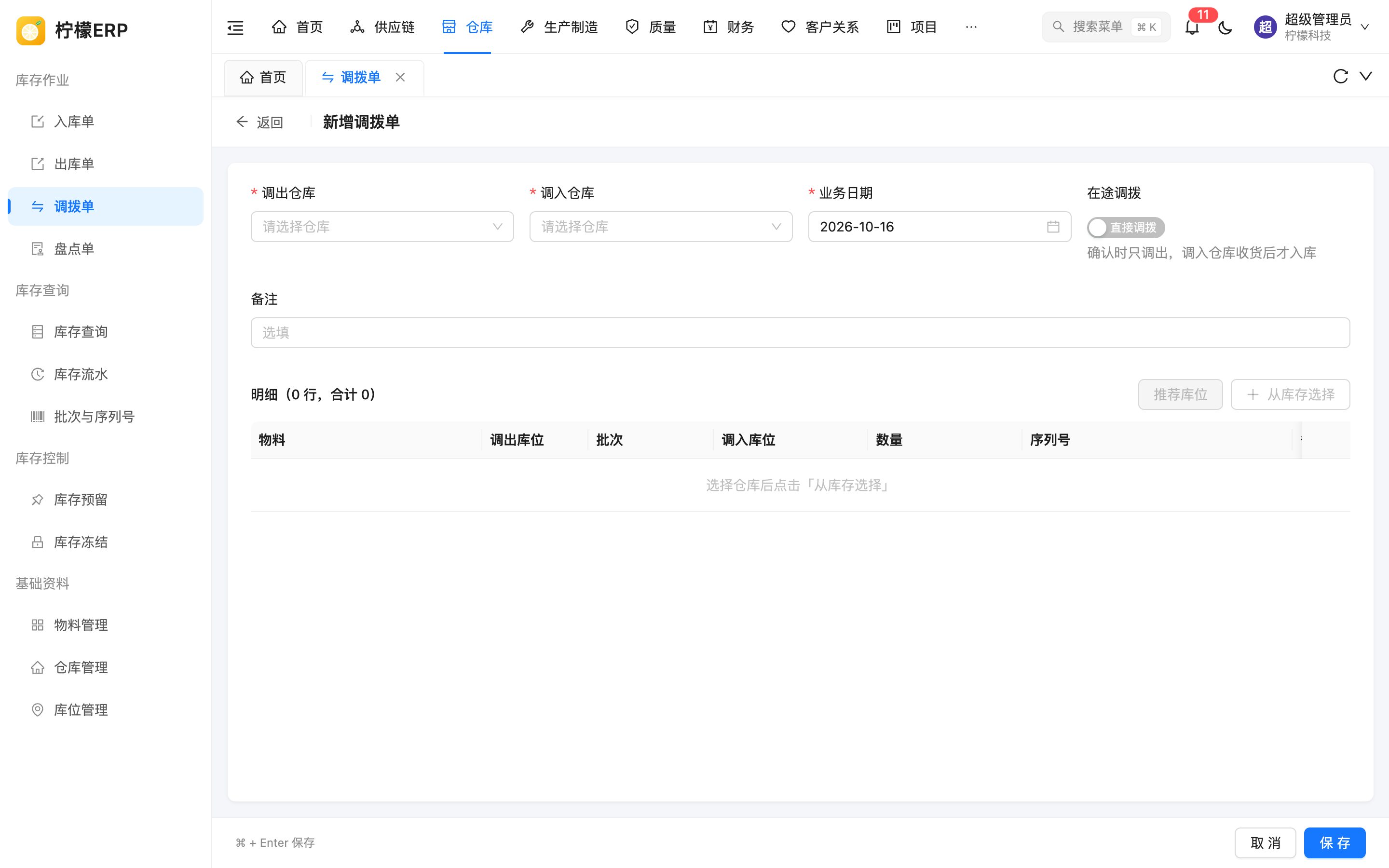The height and width of the screenshot is (868, 1389).
Task: Switch to dark mode with the moon icon
Action: pyautogui.click(x=1225, y=27)
